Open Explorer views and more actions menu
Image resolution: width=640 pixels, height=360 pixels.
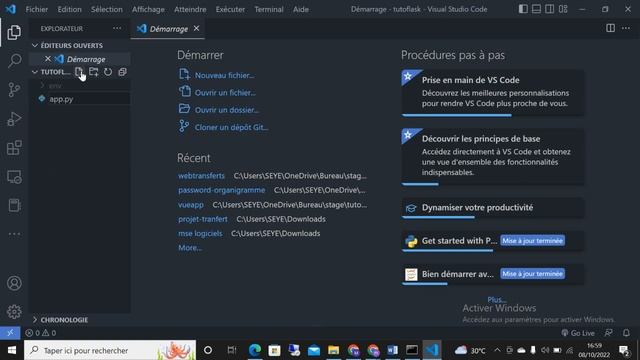[x=117, y=28]
